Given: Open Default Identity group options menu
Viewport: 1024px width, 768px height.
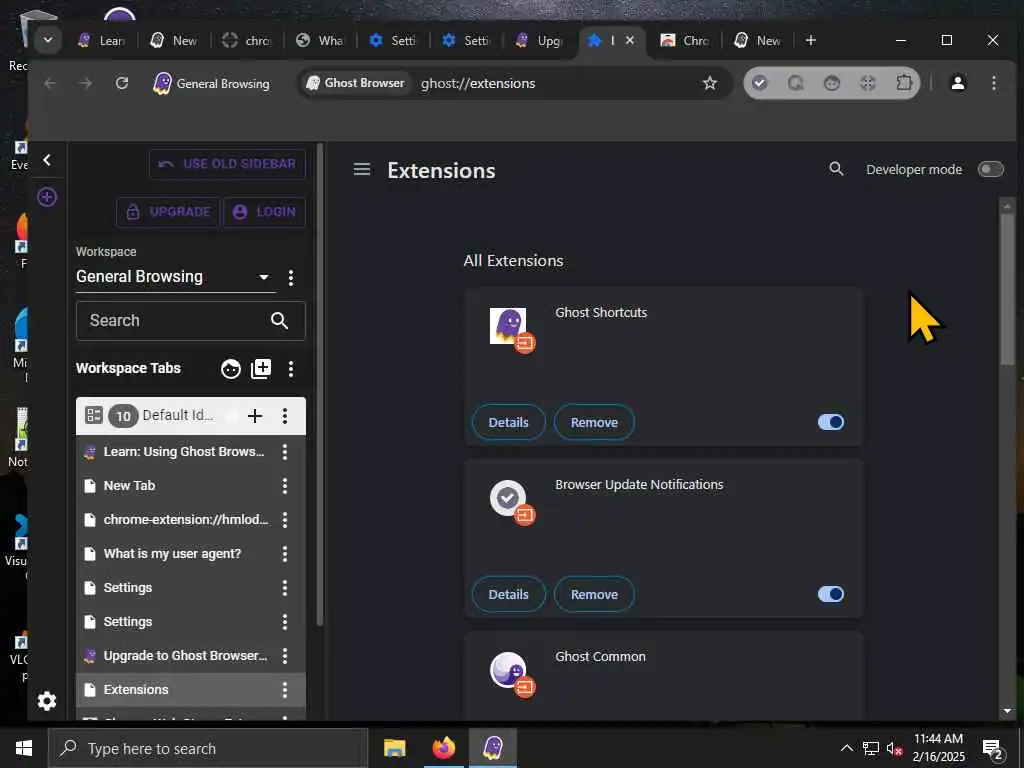Looking at the screenshot, I should pyautogui.click(x=285, y=416).
